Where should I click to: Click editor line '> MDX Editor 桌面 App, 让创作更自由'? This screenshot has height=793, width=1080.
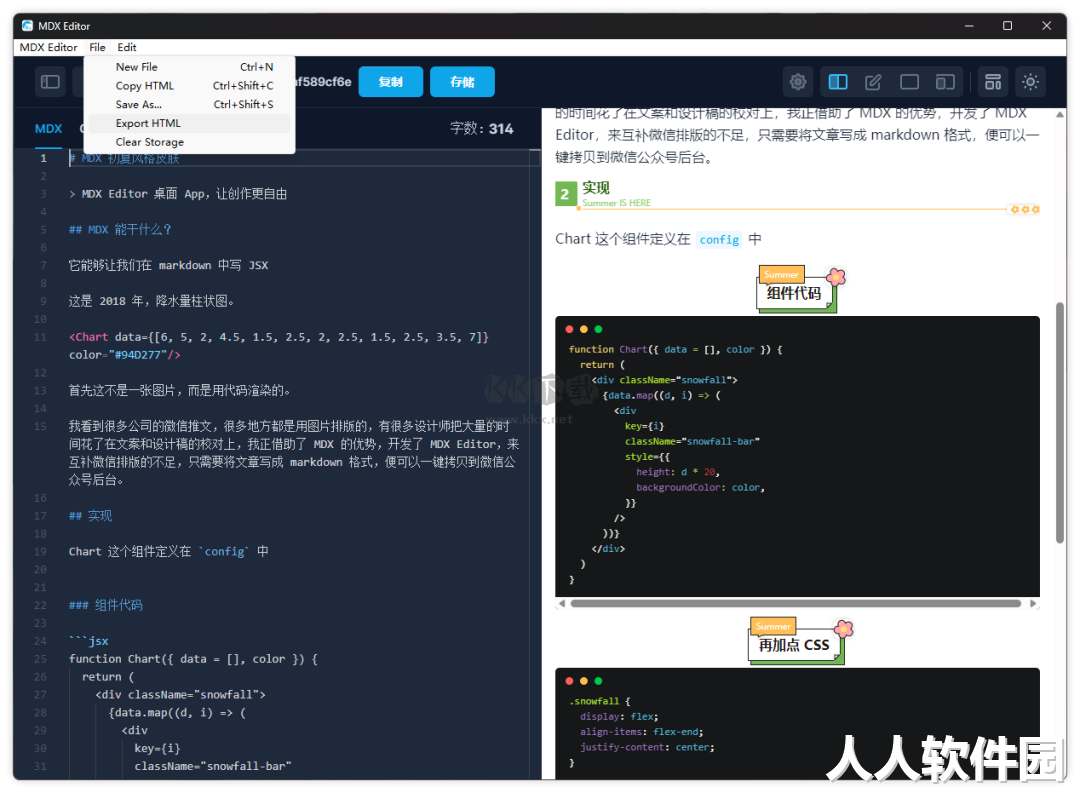[x=178, y=194]
